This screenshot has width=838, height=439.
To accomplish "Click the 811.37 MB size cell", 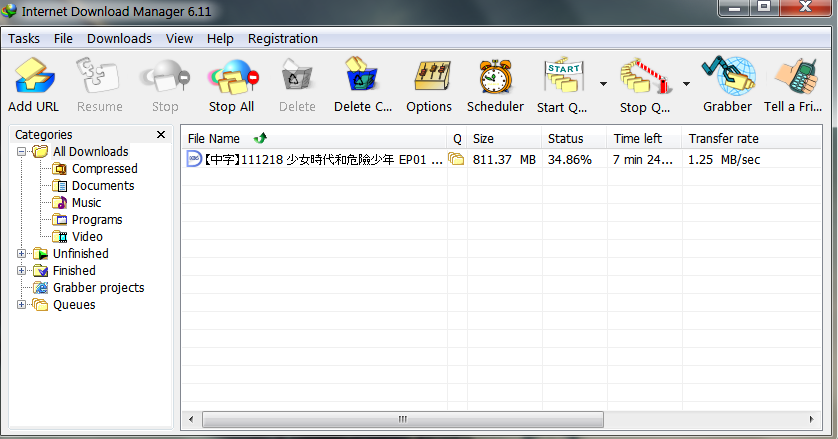I will pyautogui.click(x=504, y=159).
